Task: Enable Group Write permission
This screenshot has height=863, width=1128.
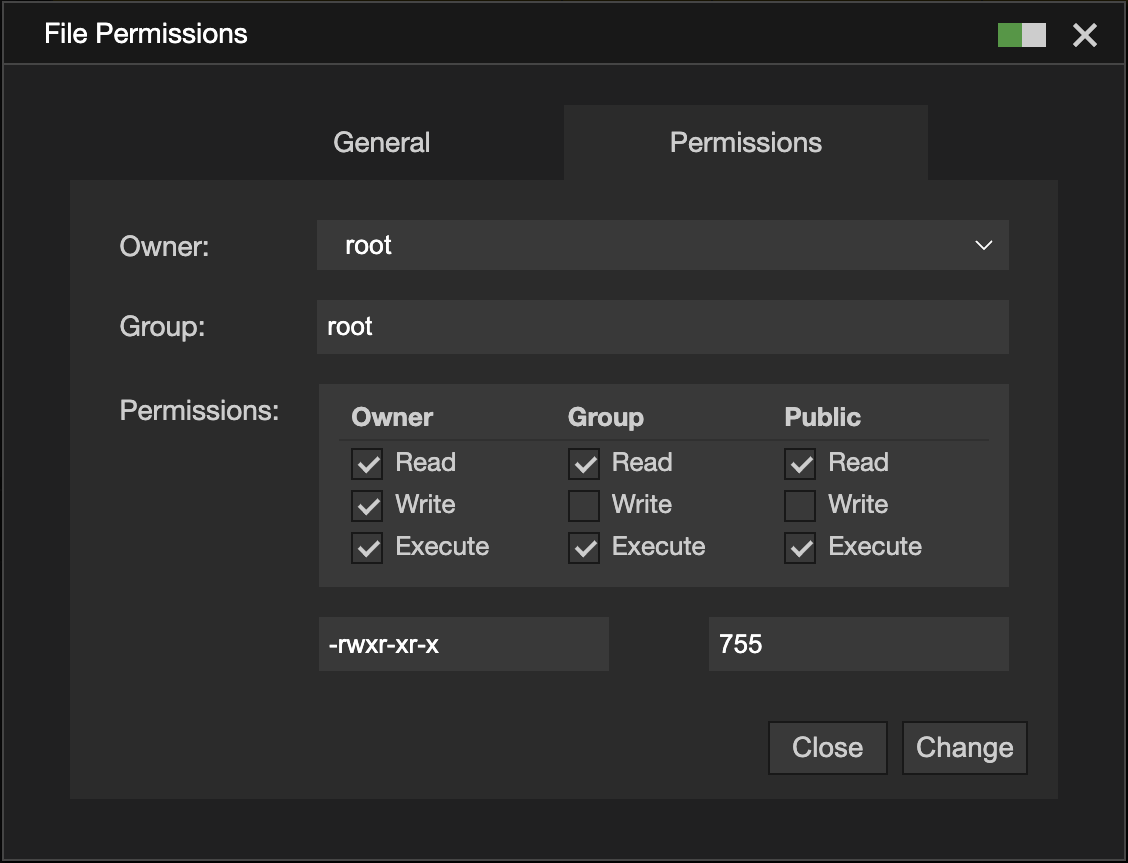Action: (x=583, y=506)
